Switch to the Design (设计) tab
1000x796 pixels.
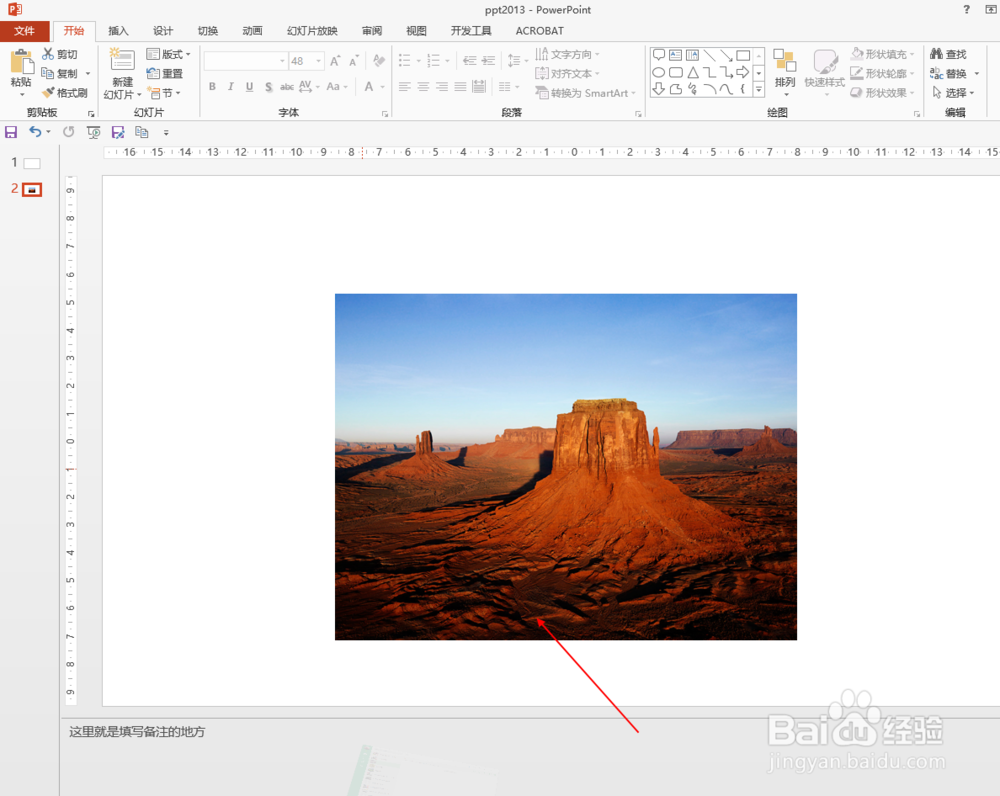tap(163, 31)
